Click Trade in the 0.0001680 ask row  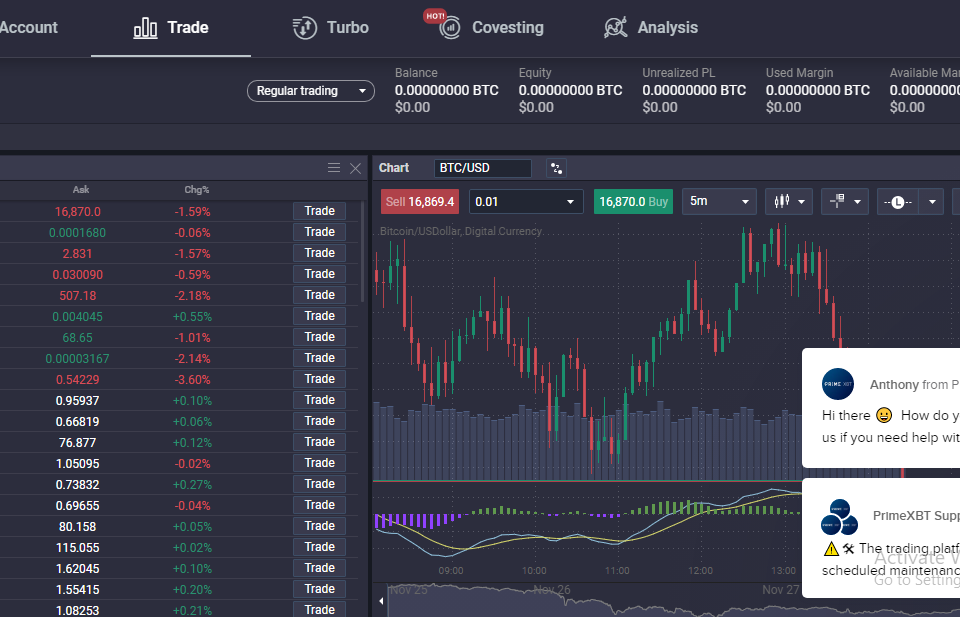point(320,232)
